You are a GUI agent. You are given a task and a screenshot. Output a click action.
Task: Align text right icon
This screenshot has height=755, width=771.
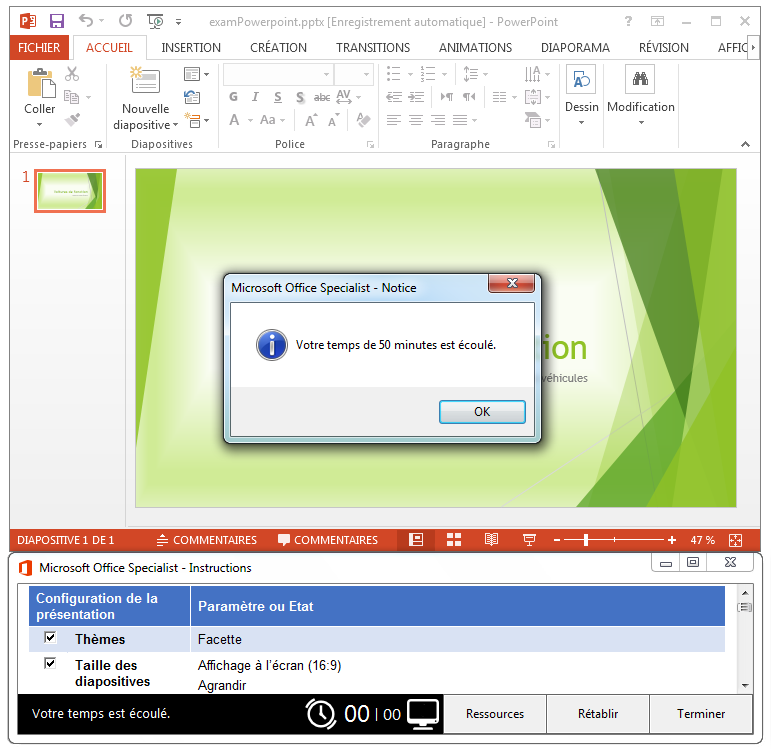click(x=438, y=120)
